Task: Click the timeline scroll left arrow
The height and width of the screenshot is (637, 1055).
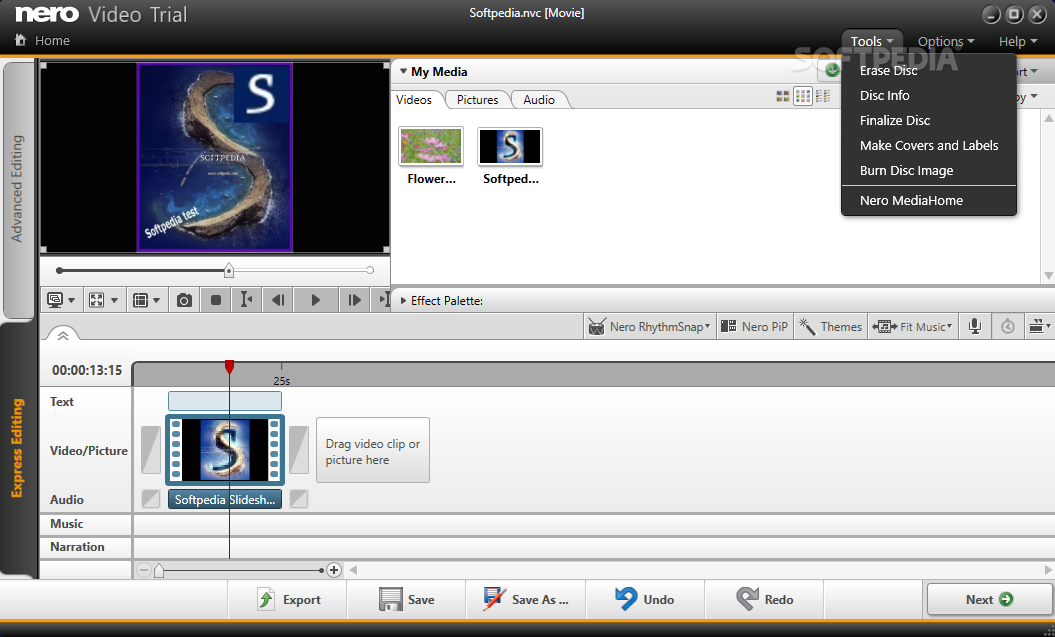Action: coord(353,570)
